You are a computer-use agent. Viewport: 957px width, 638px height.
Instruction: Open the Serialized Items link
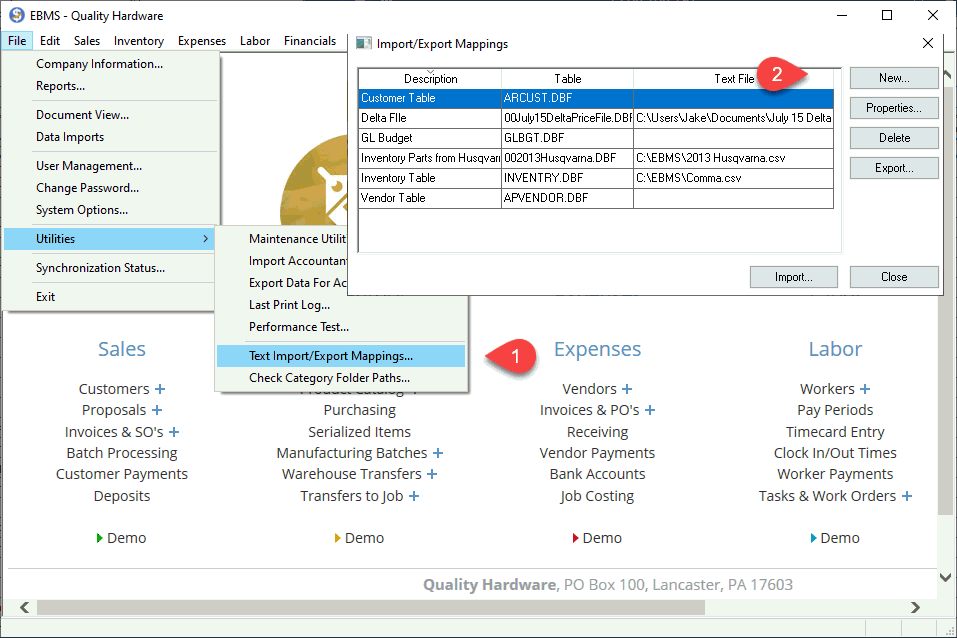pyautogui.click(x=359, y=432)
